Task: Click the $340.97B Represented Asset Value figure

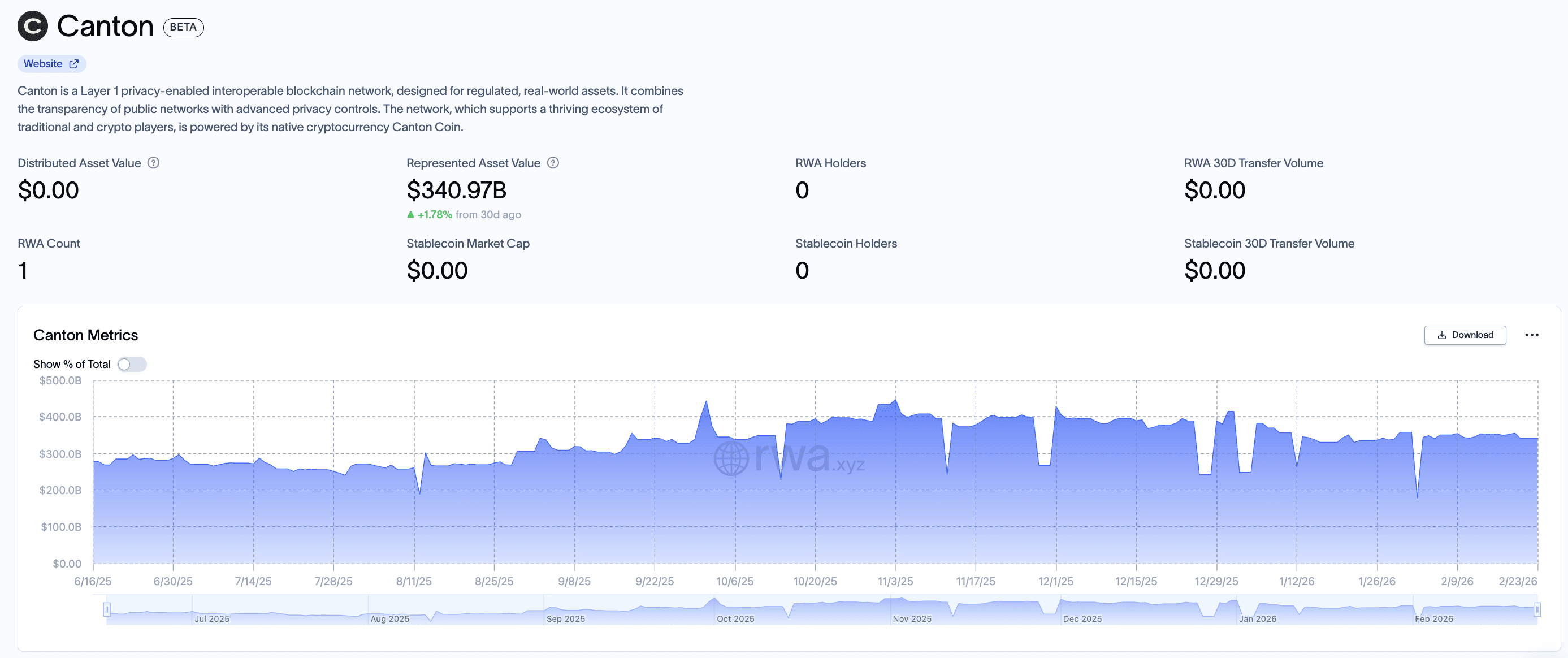Action: pos(456,190)
